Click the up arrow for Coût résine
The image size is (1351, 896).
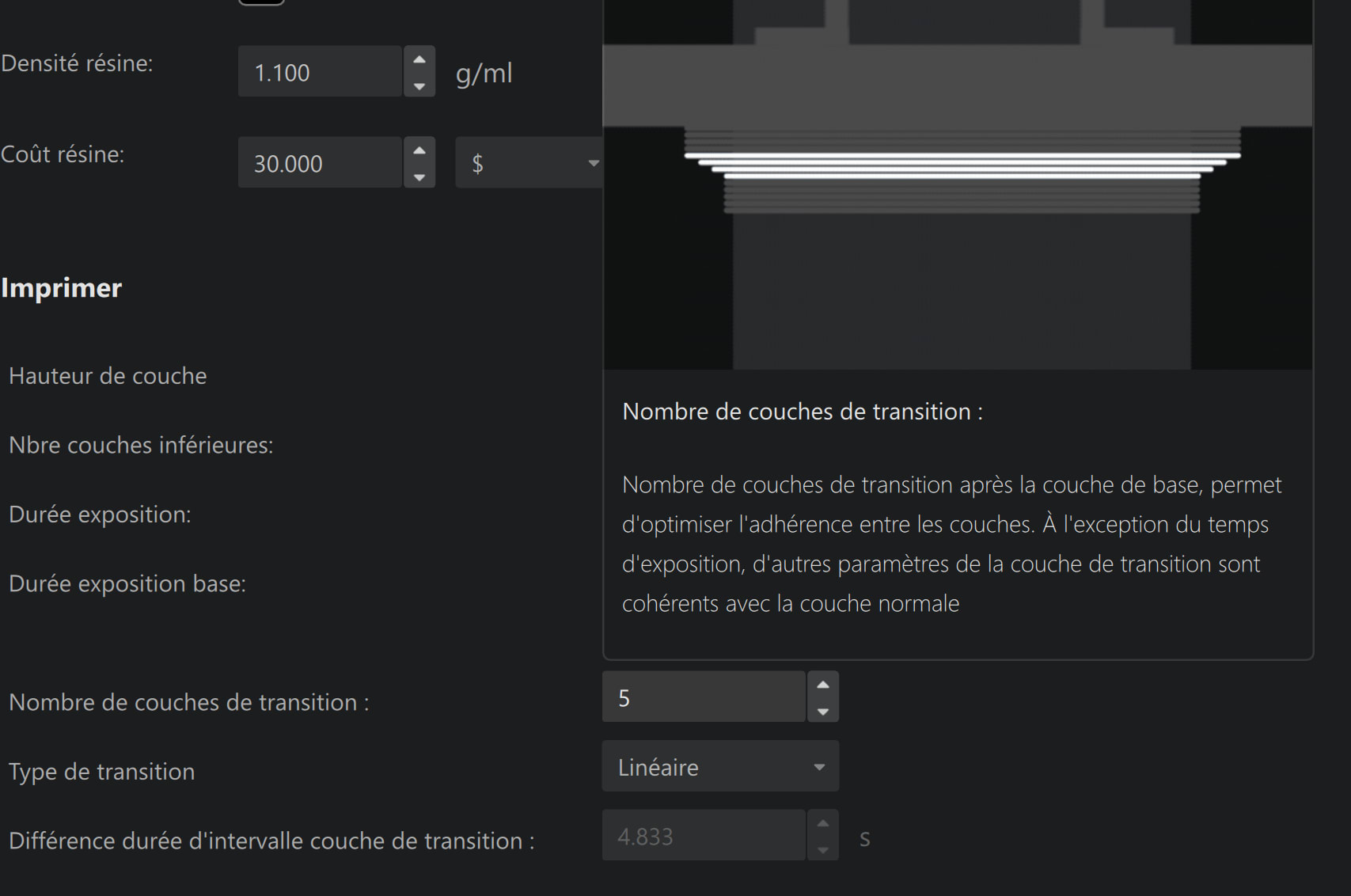pos(419,150)
